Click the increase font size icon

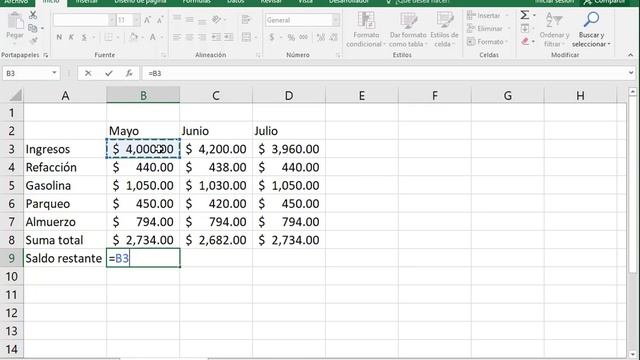147,20
